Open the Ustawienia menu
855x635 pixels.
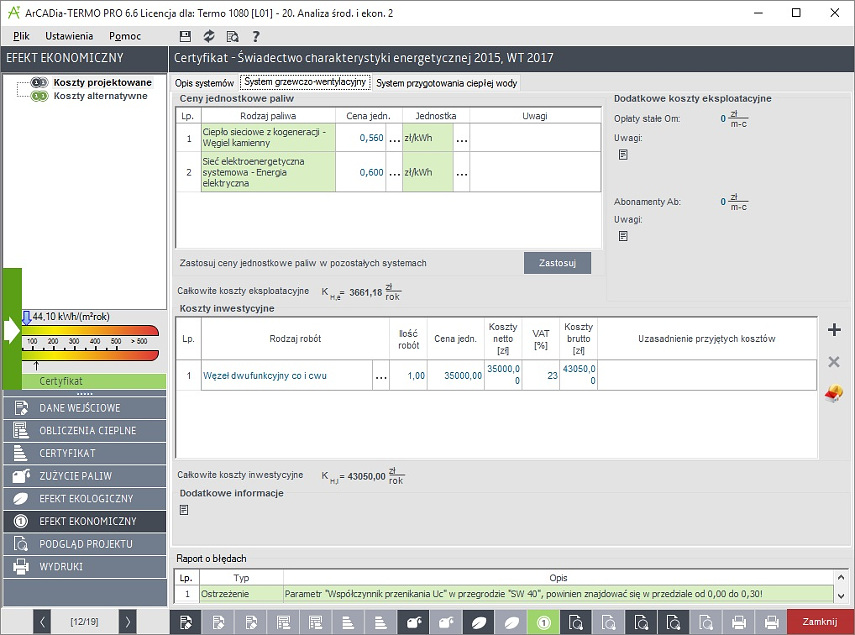pos(69,36)
